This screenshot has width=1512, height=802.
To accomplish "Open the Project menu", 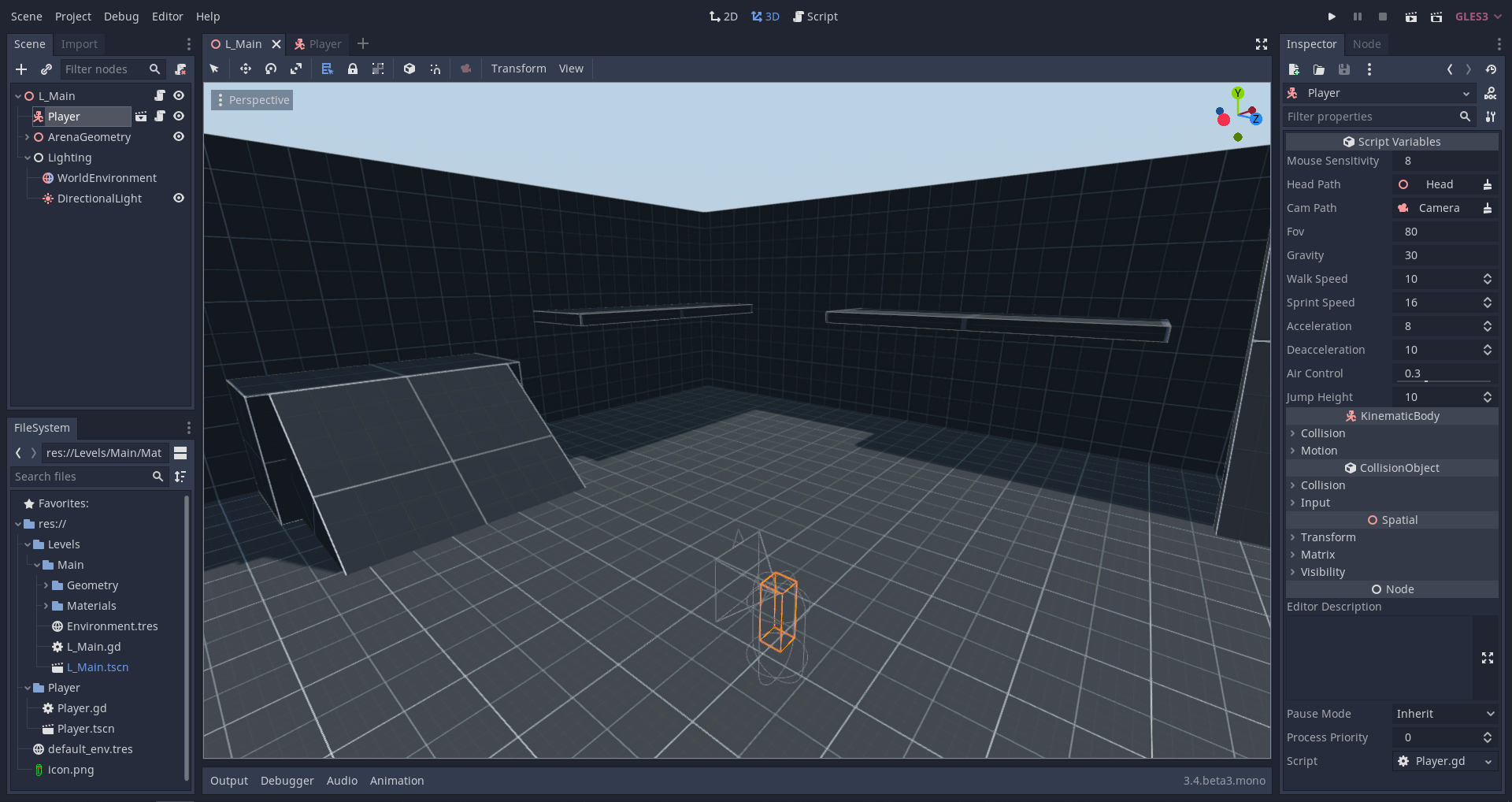I will [x=73, y=17].
